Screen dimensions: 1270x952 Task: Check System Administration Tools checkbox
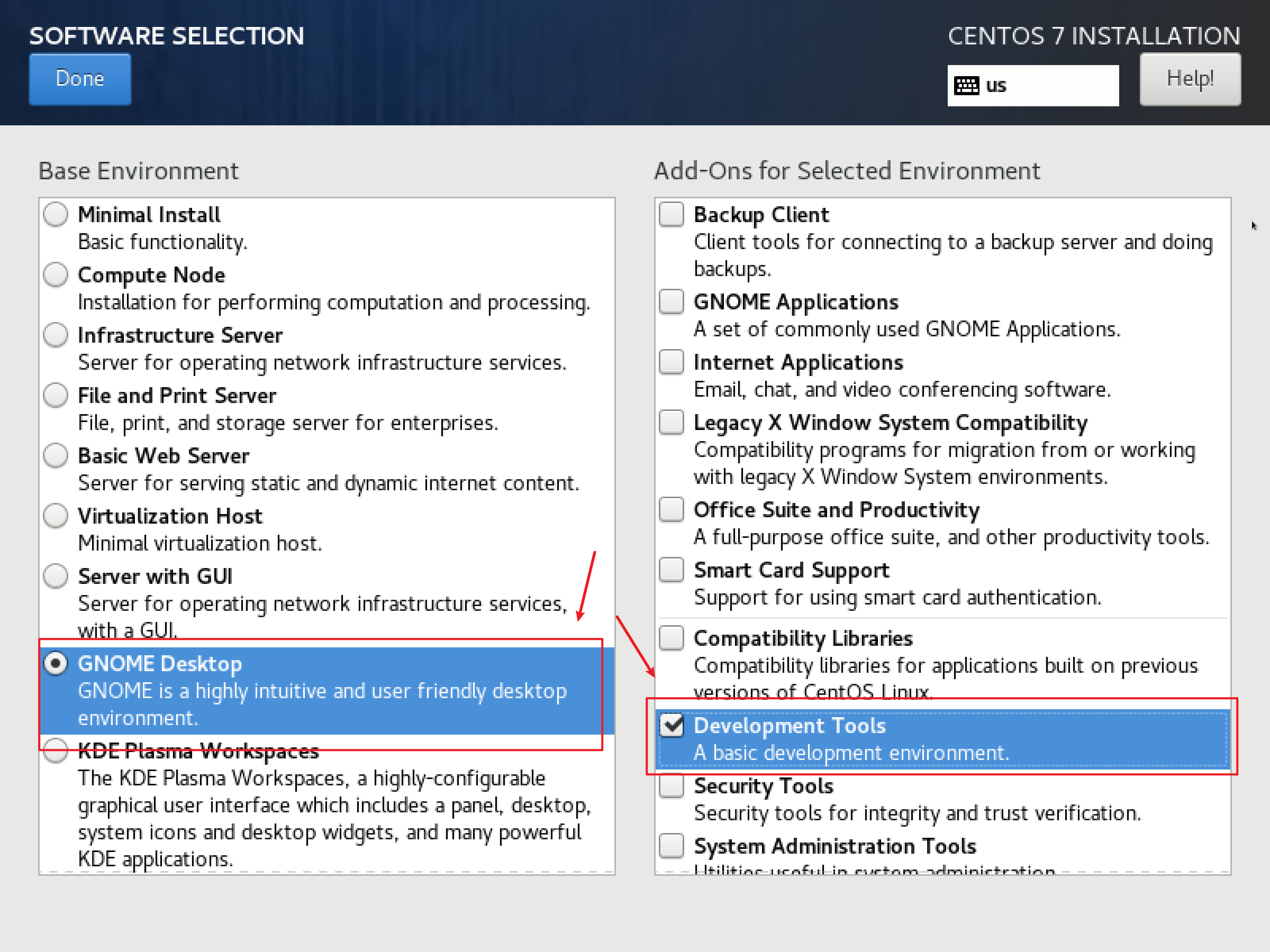pos(671,846)
